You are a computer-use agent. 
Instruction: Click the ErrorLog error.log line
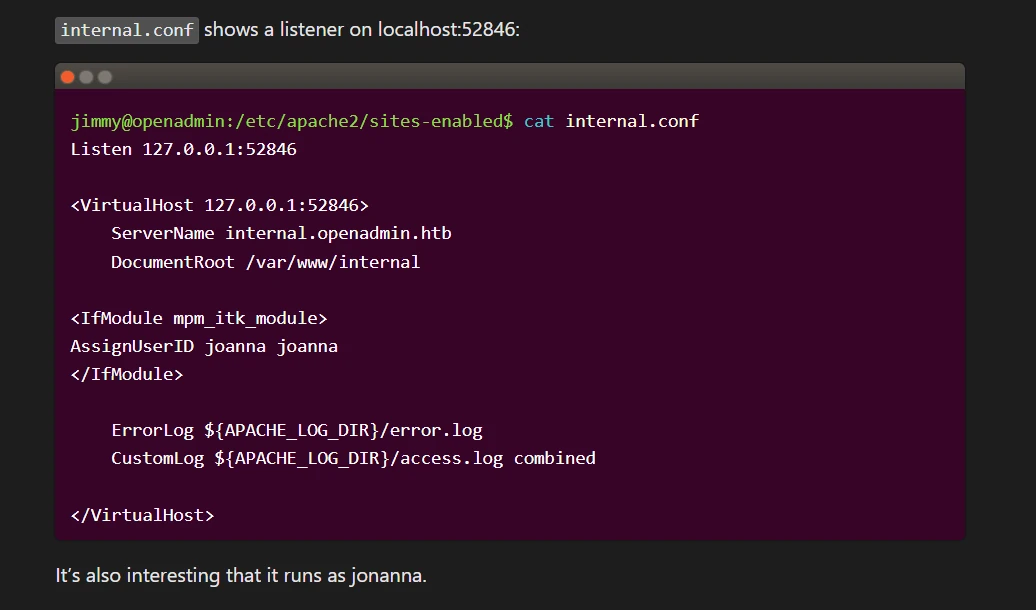(x=297, y=431)
